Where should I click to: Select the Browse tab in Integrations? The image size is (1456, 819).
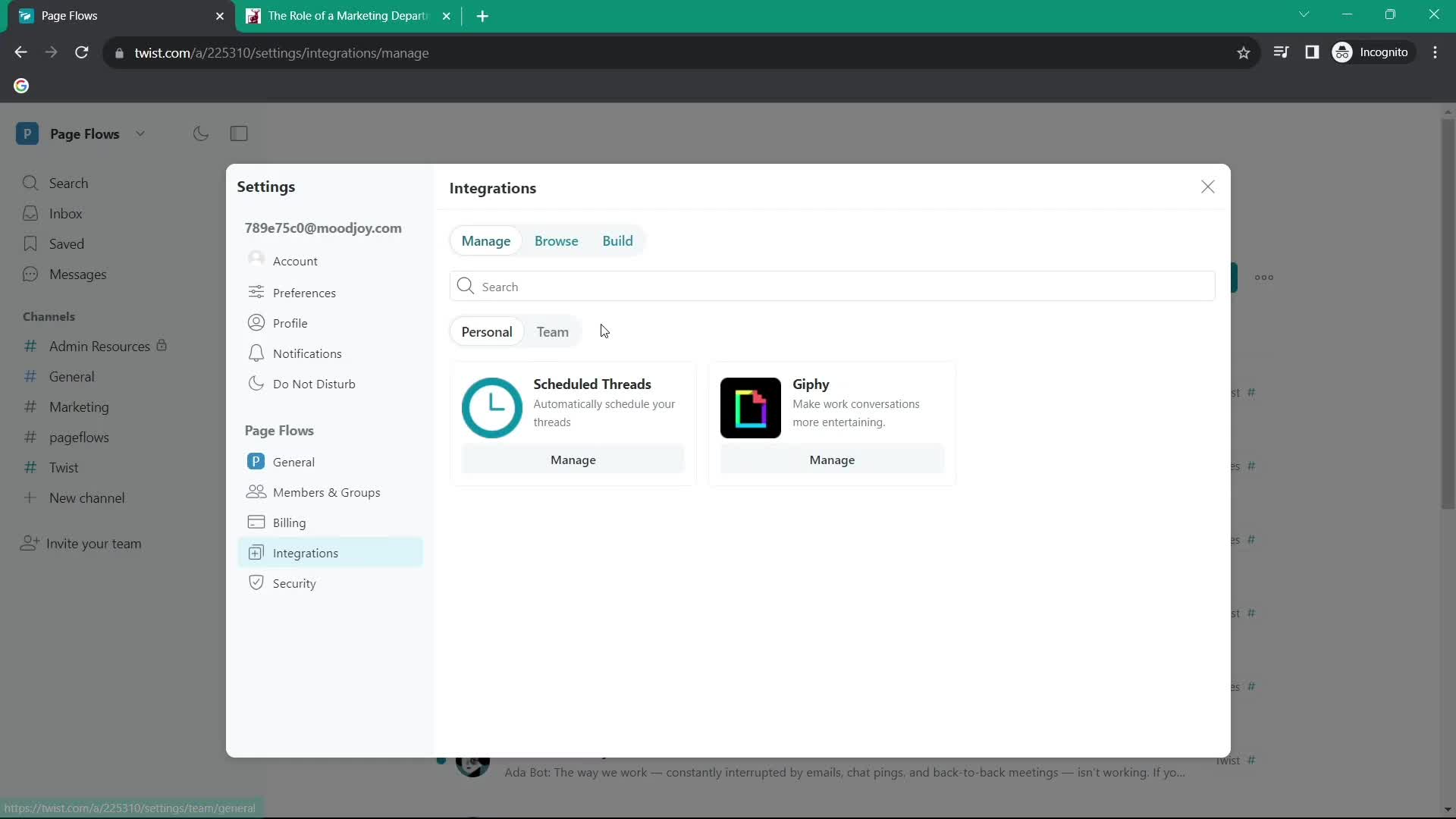click(x=556, y=240)
